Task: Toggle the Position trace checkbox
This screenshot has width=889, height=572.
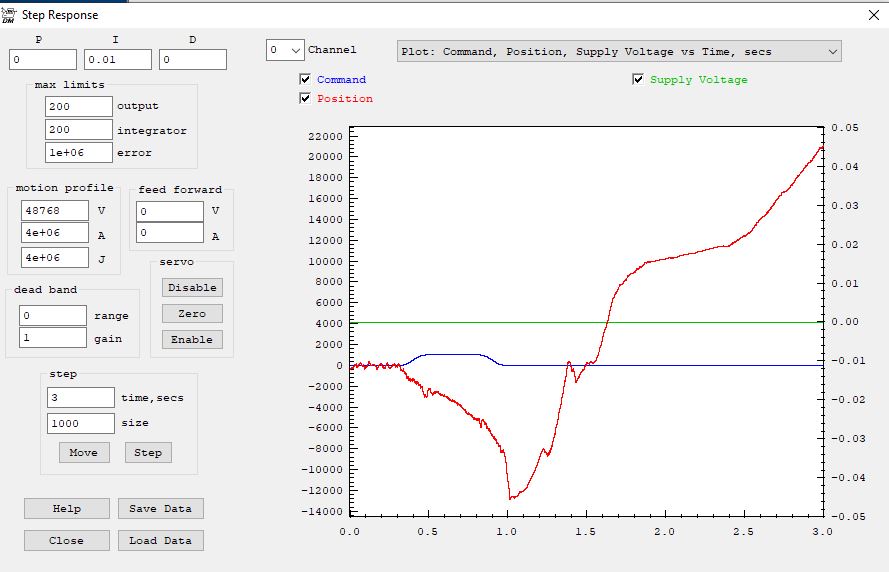Action: tap(305, 99)
